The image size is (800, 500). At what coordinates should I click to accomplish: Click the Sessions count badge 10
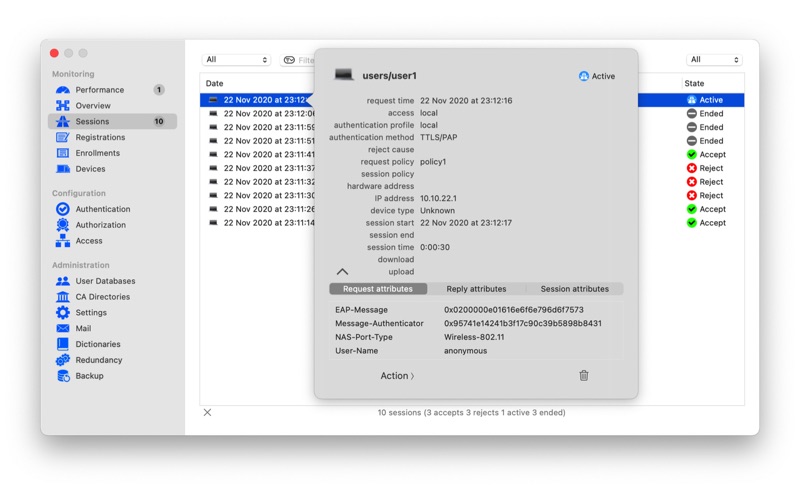(x=159, y=121)
